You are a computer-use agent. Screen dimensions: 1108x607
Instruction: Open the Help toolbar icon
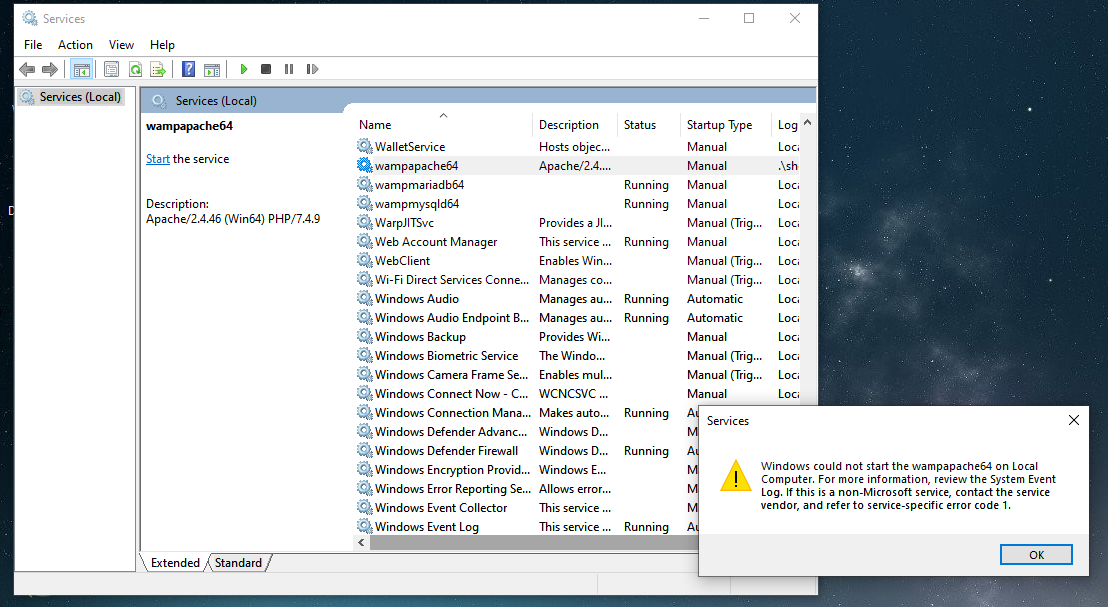point(188,69)
